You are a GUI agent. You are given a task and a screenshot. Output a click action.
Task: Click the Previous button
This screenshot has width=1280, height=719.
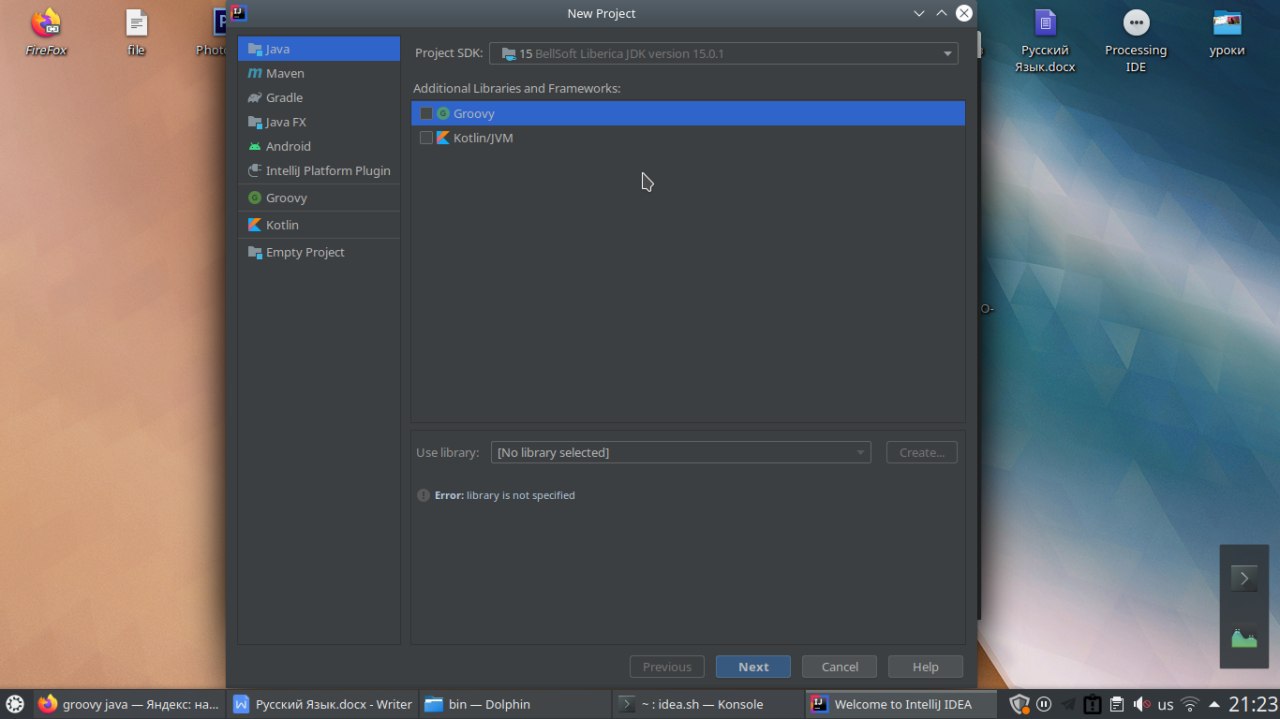click(667, 667)
